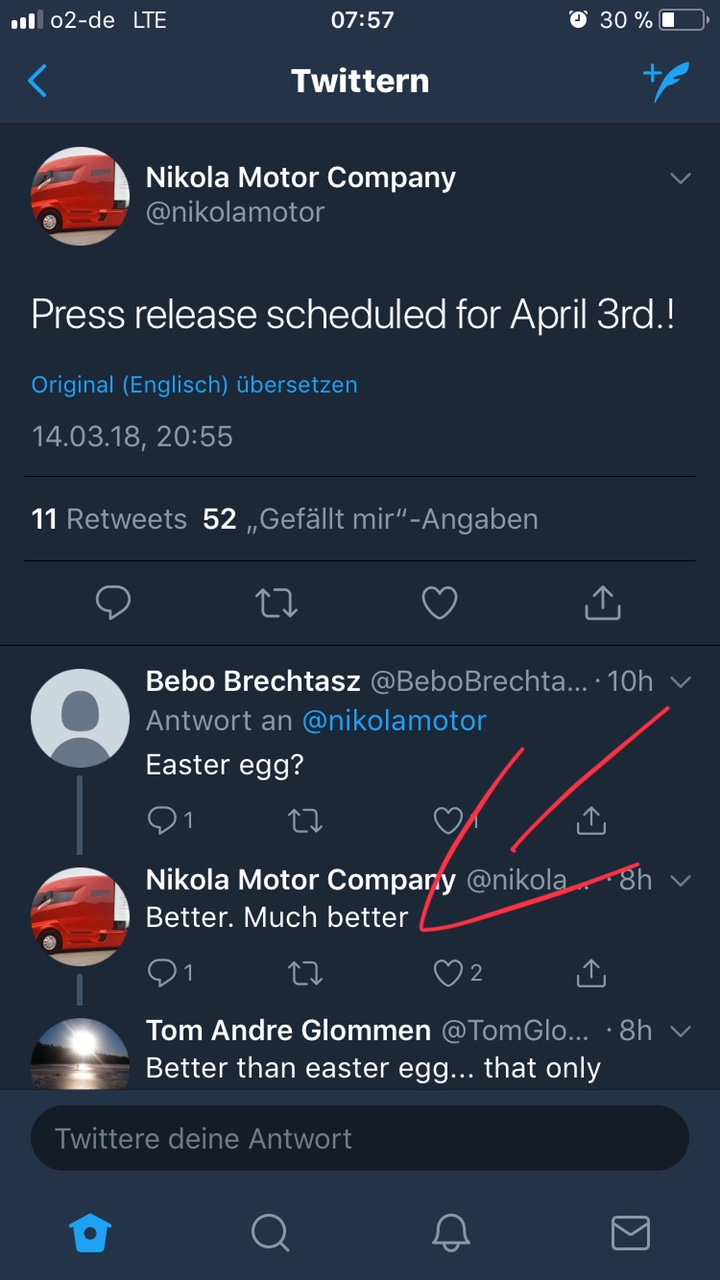Expand options for Tom Andre Glommen's reply
720x1280 pixels.
pos(681,1030)
